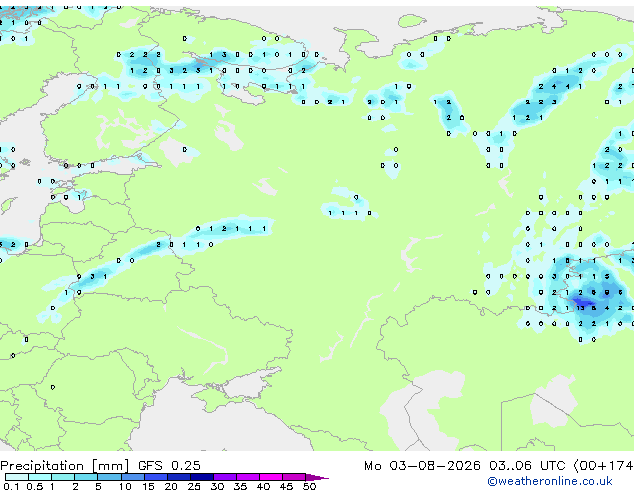
Task: Click the "15" legend label
Action: (x=148, y=486)
